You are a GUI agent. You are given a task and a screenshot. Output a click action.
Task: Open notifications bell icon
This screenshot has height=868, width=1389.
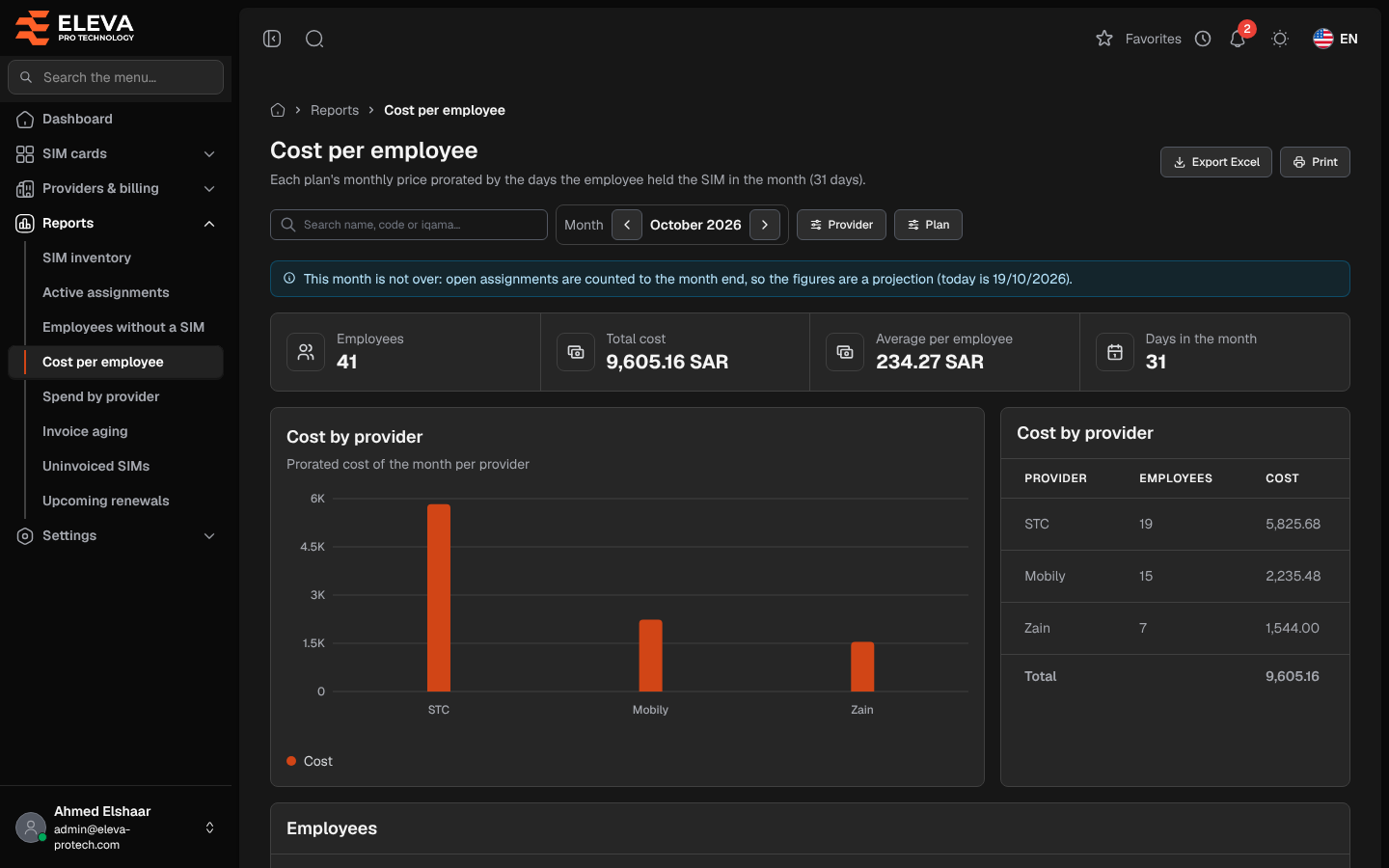tap(1238, 39)
